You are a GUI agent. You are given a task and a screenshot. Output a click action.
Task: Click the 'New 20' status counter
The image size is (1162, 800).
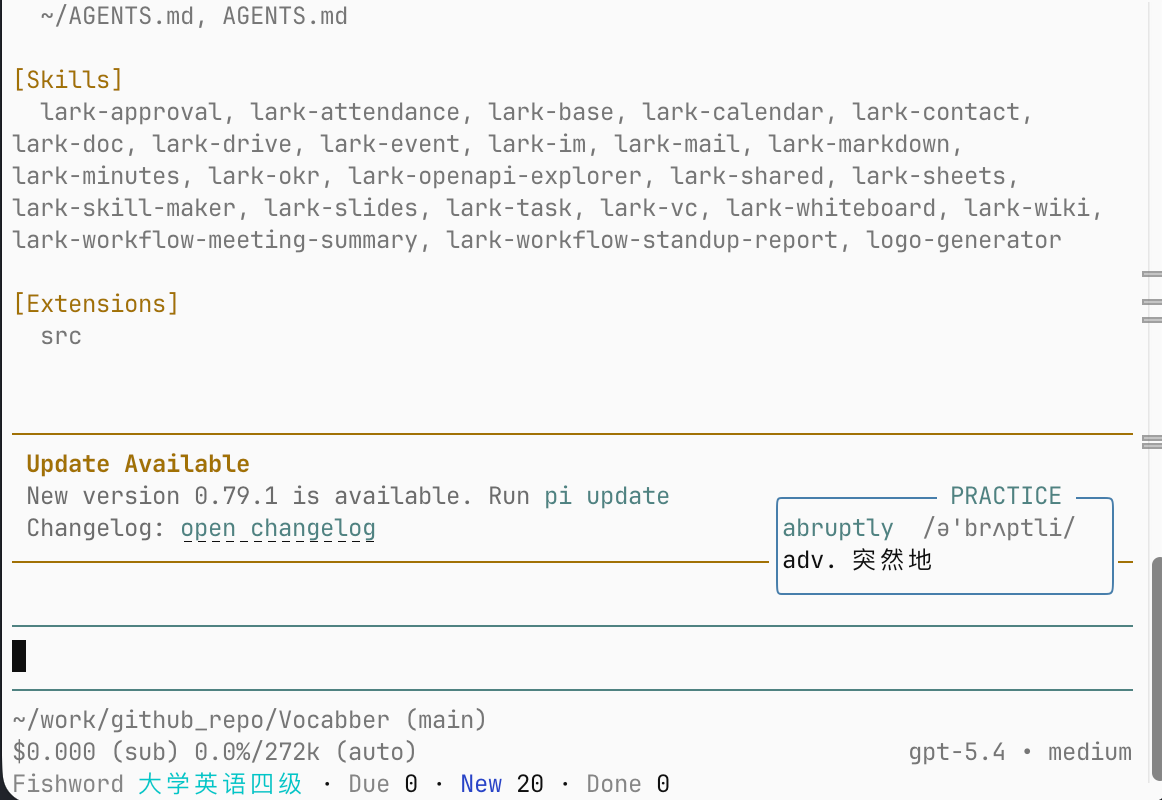tap(502, 784)
